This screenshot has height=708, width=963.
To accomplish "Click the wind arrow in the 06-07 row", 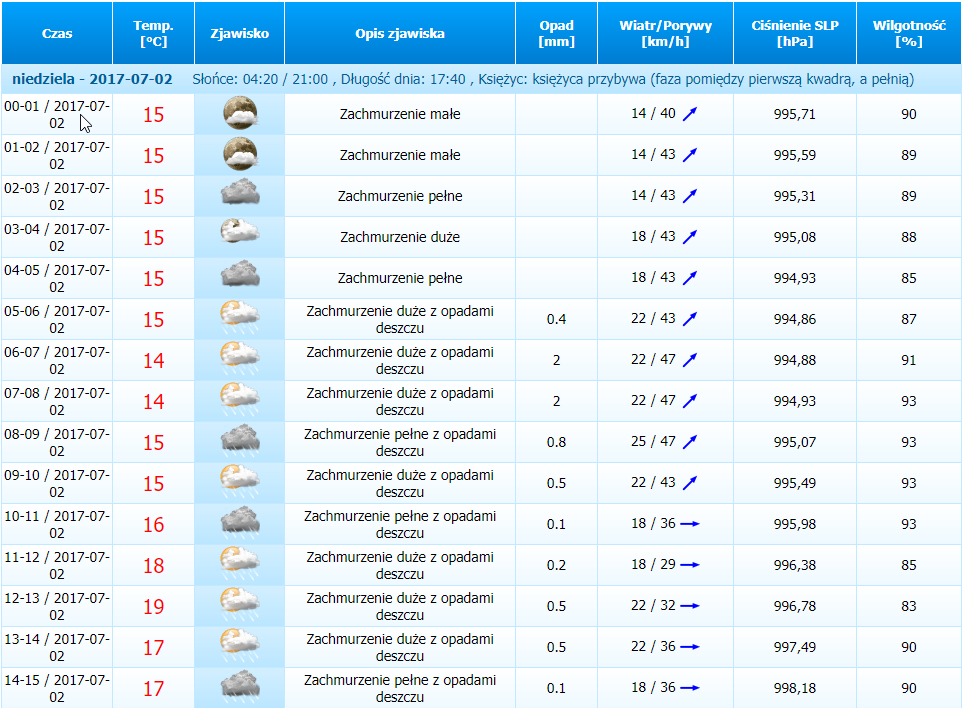I will pyautogui.click(x=689, y=360).
